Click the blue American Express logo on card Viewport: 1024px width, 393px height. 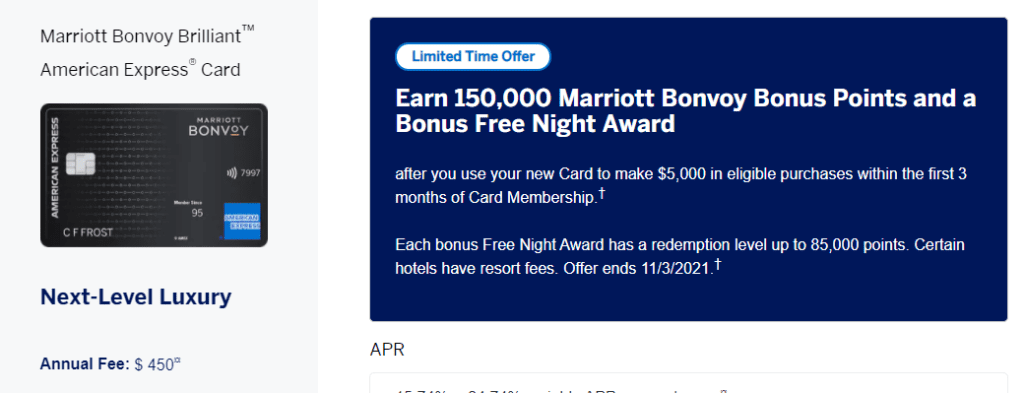[242, 220]
